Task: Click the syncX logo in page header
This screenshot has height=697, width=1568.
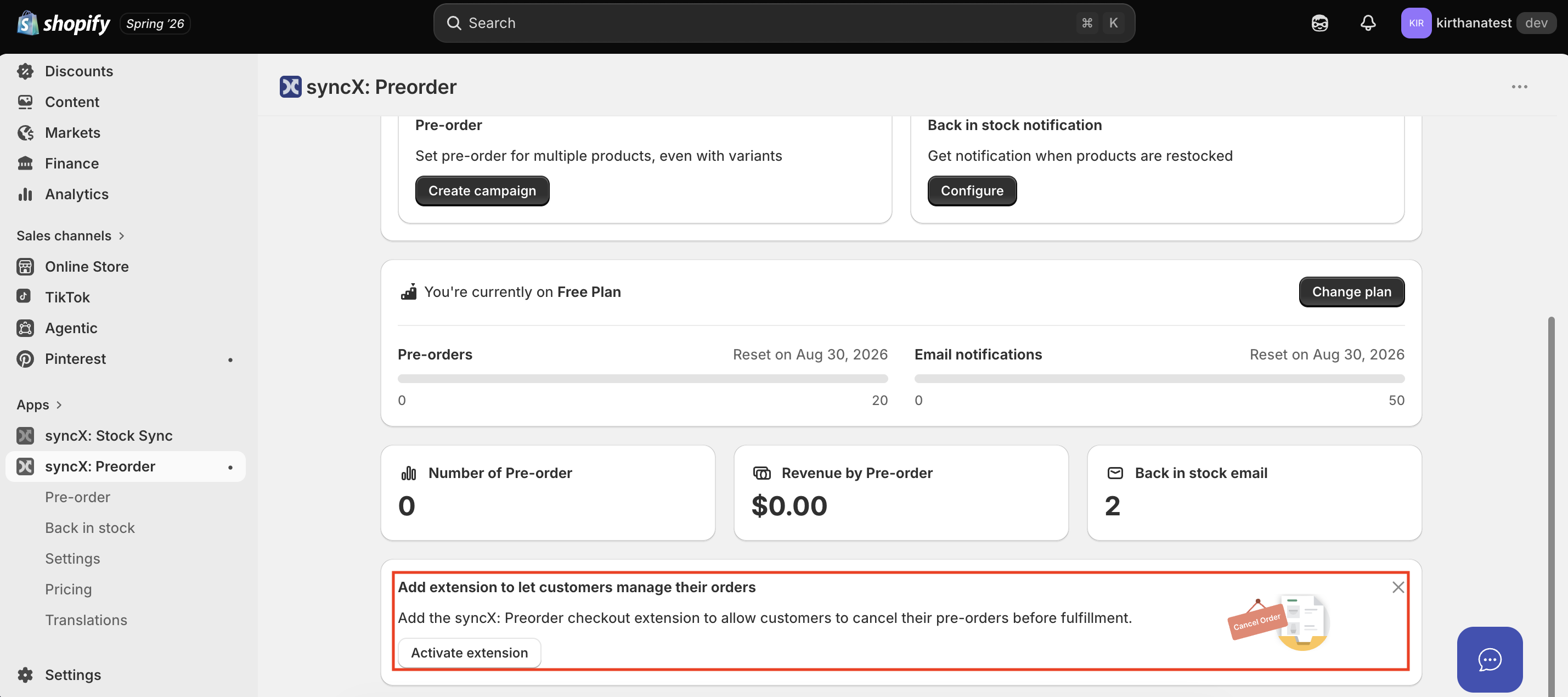Action: [x=290, y=87]
